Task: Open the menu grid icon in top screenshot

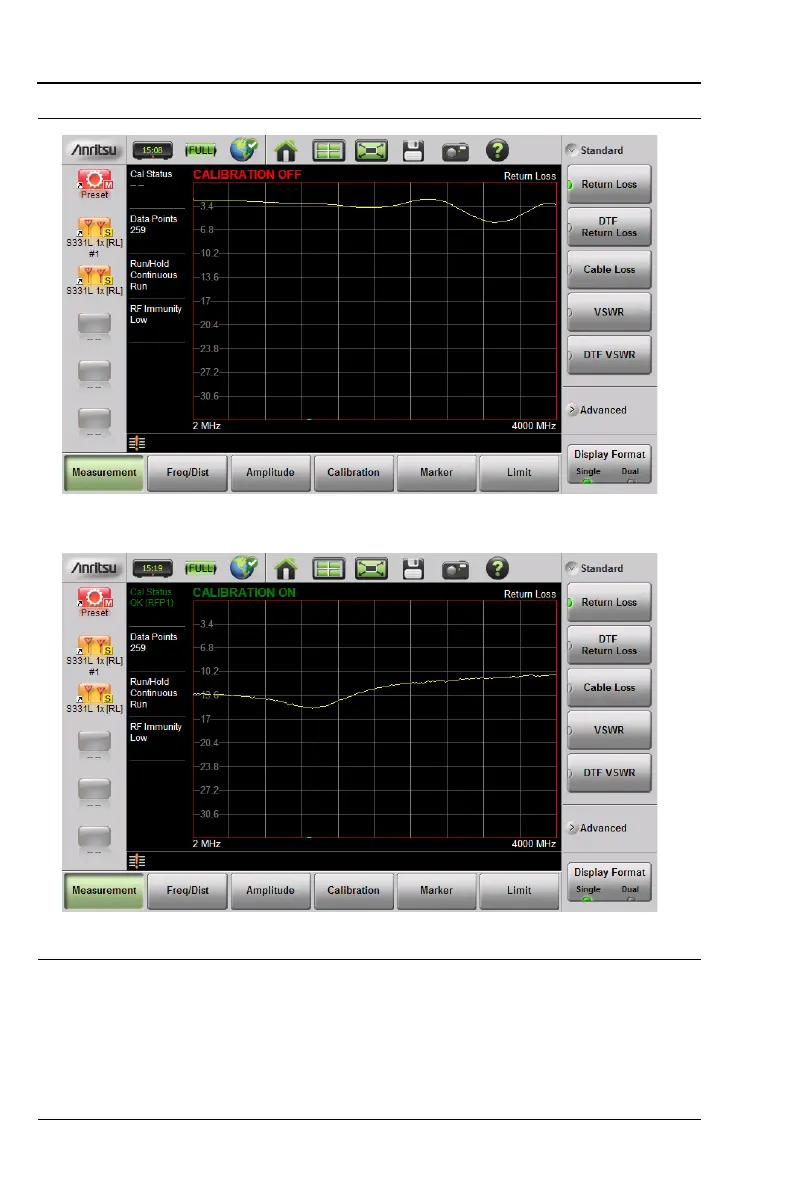Action: pos(328,151)
